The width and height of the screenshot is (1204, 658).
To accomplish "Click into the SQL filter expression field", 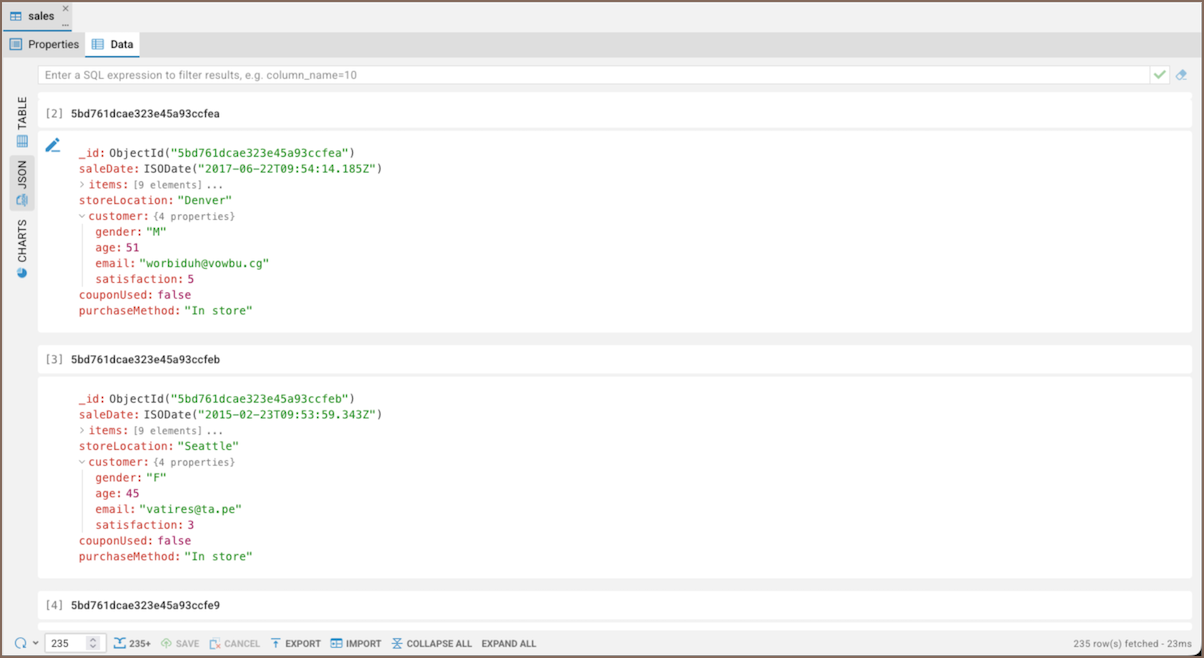I will (x=590, y=75).
